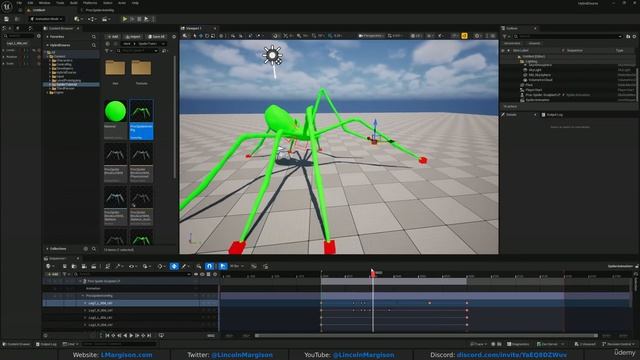The height and width of the screenshot is (360, 640).
Task: Open the Animation Mode dropdown
Action: click(46, 19)
